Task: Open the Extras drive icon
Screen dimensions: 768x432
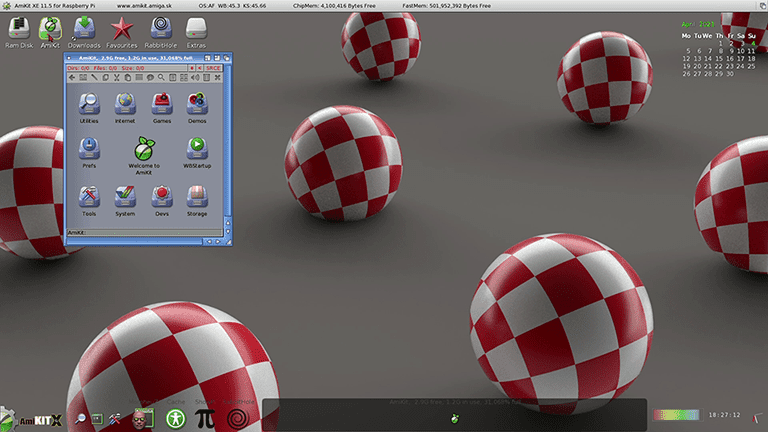Action: 196,32
